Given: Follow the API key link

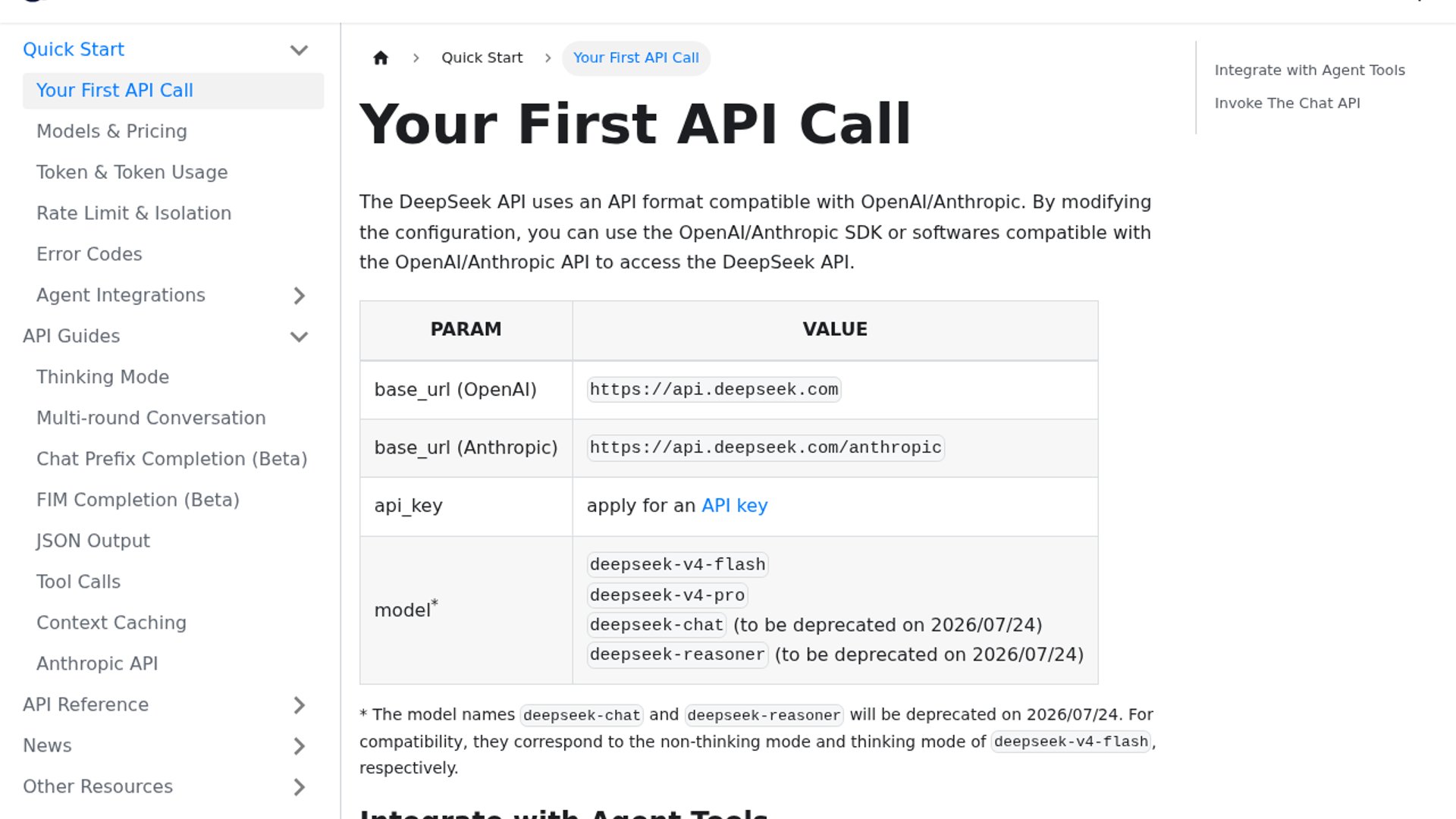Looking at the screenshot, I should click(x=735, y=506).
